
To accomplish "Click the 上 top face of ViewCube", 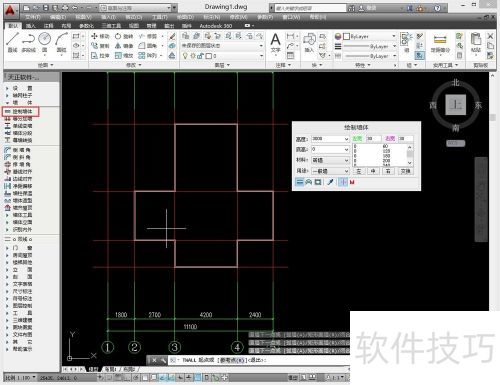I will (x=456, y=105).
